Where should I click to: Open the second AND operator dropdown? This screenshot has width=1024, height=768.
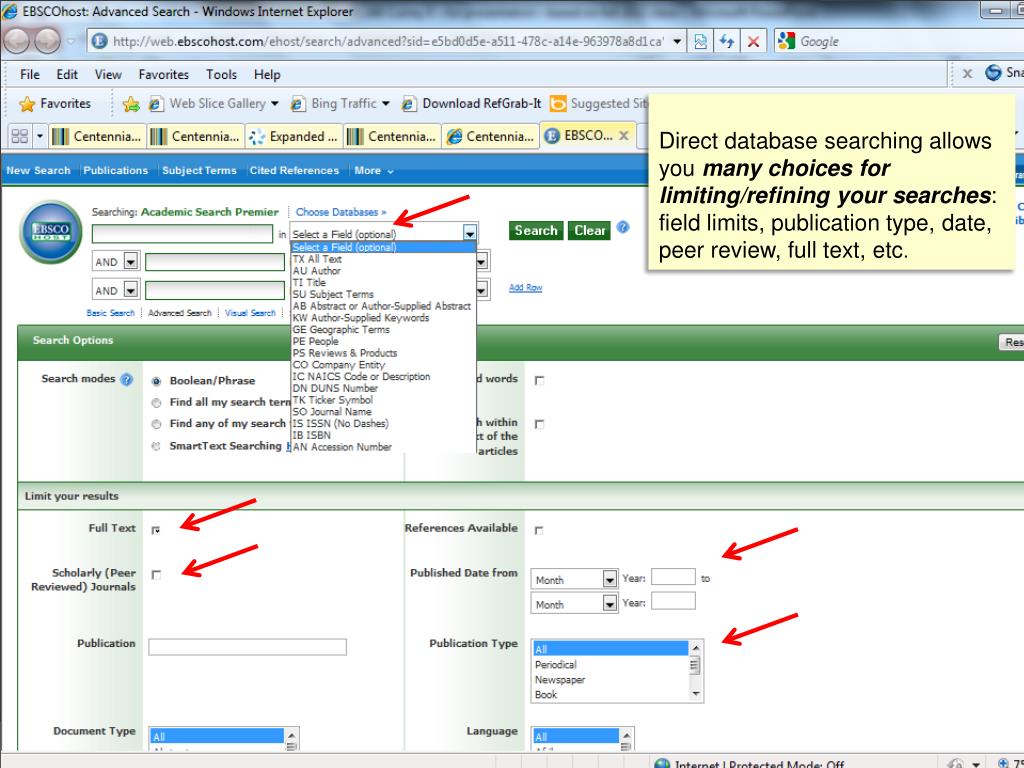click(x=131, y=290)
